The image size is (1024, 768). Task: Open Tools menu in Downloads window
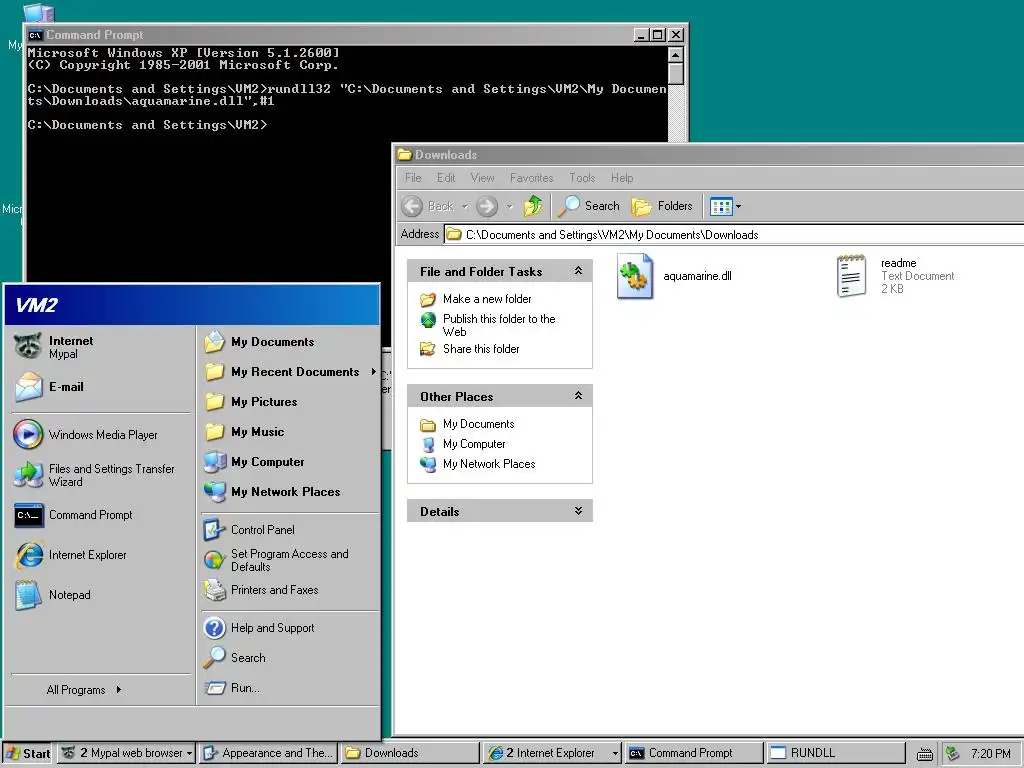click(582, 178)
